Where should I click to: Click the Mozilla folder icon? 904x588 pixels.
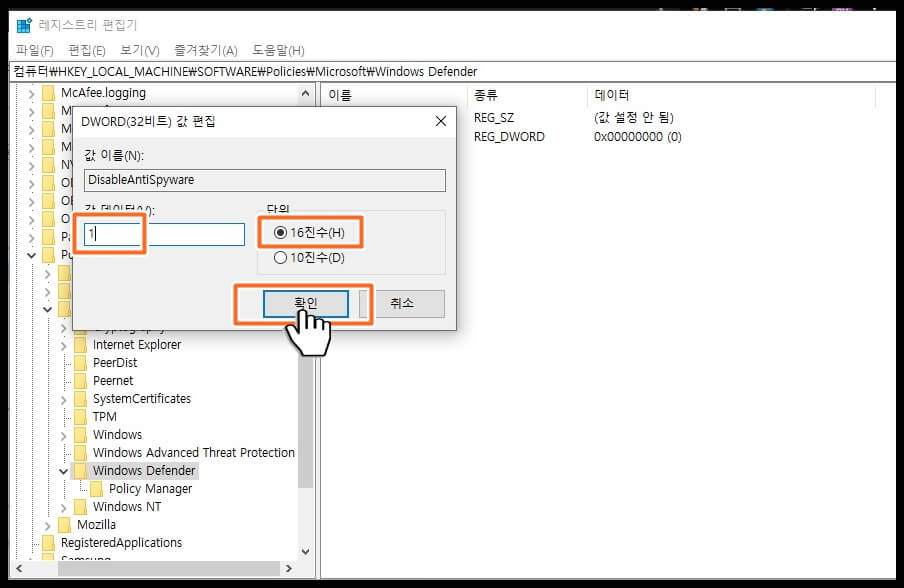65,525
